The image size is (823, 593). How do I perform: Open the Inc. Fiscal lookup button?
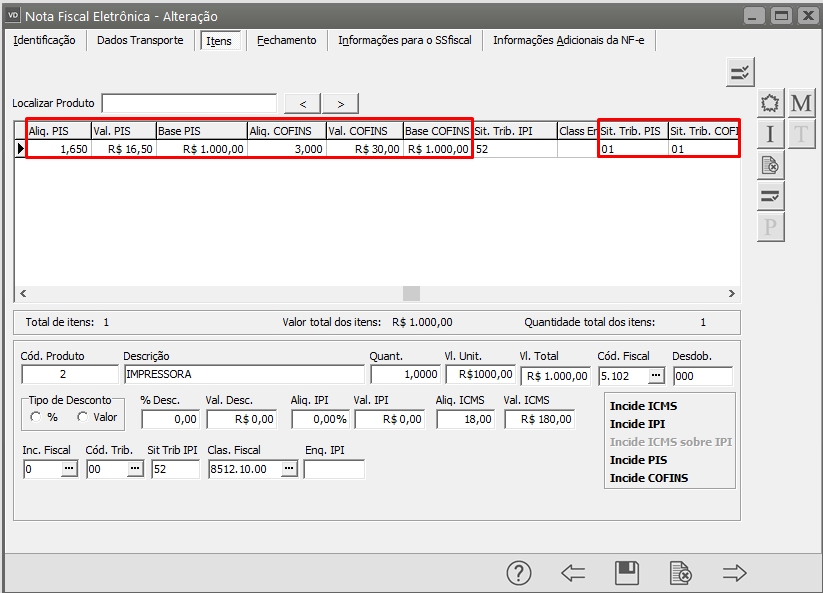click(69, 469)
